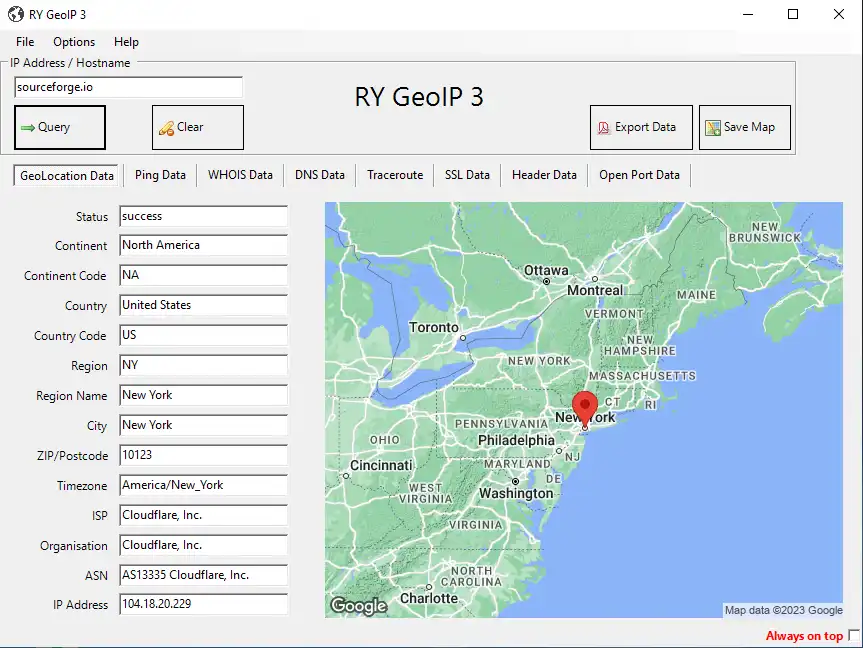Click the WEST VIRGINIA label on the map
This screenshot has width=863, height=648.
425,493
